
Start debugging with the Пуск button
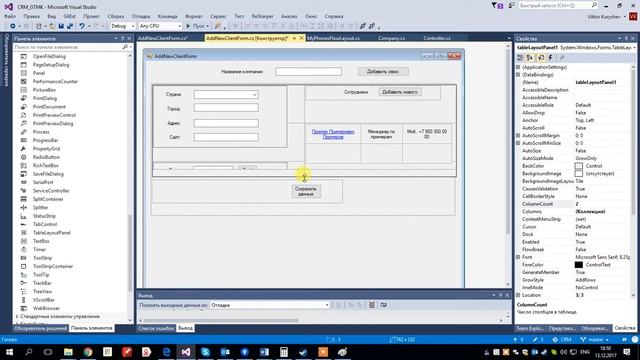click(x=197, y=26)
